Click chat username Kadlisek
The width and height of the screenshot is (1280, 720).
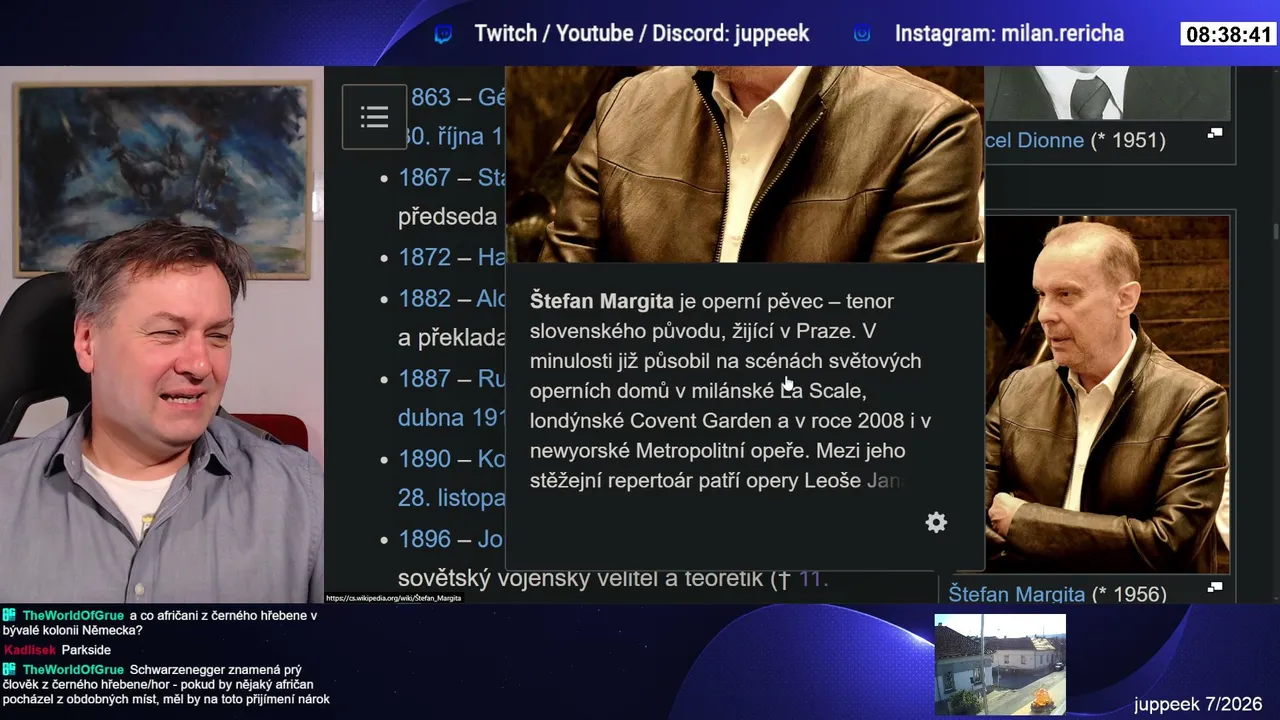tap(30, 650)
